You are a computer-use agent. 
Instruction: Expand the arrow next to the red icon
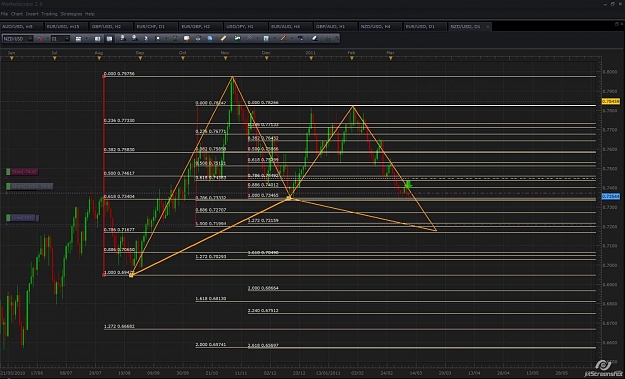click(x=47, y=39)
